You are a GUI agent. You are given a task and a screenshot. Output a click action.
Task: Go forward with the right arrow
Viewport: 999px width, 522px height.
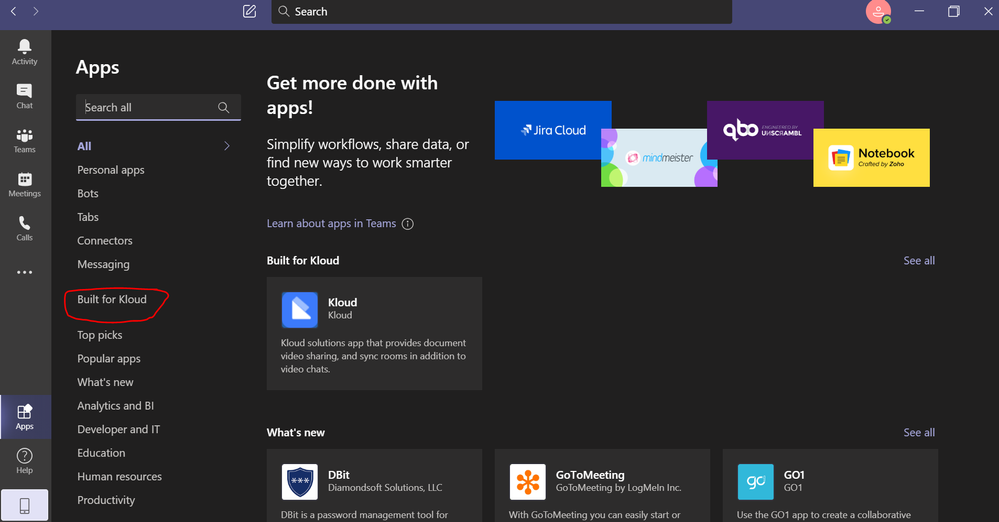coord(36,11)
